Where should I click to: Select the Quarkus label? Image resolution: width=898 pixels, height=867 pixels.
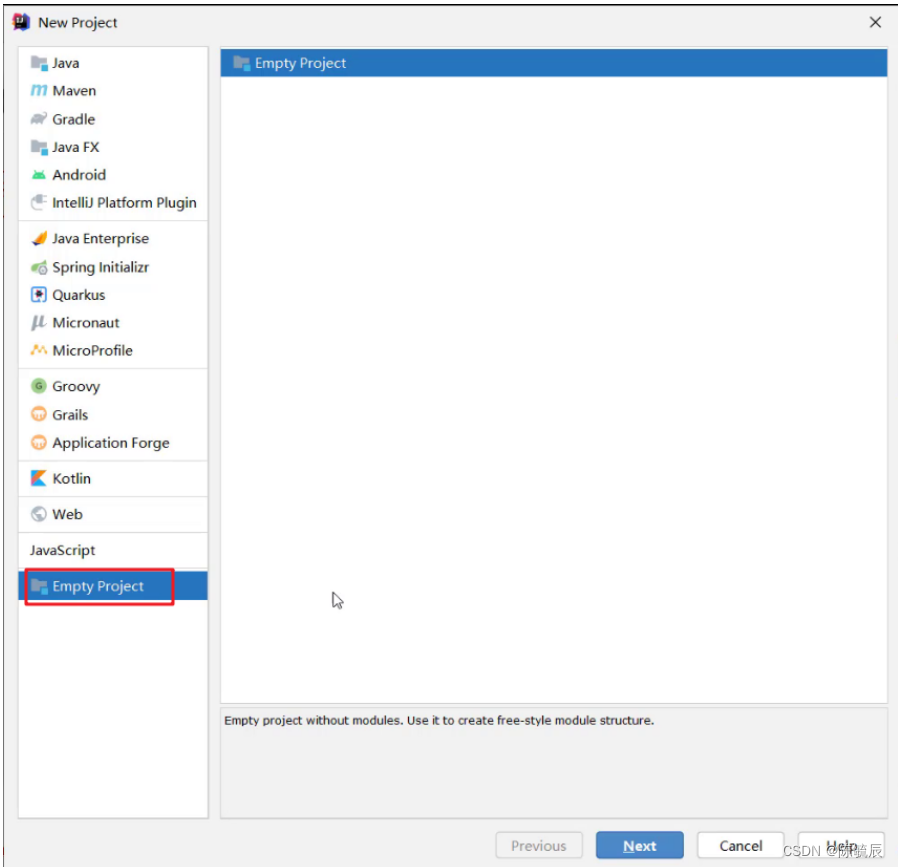point(79,295)
